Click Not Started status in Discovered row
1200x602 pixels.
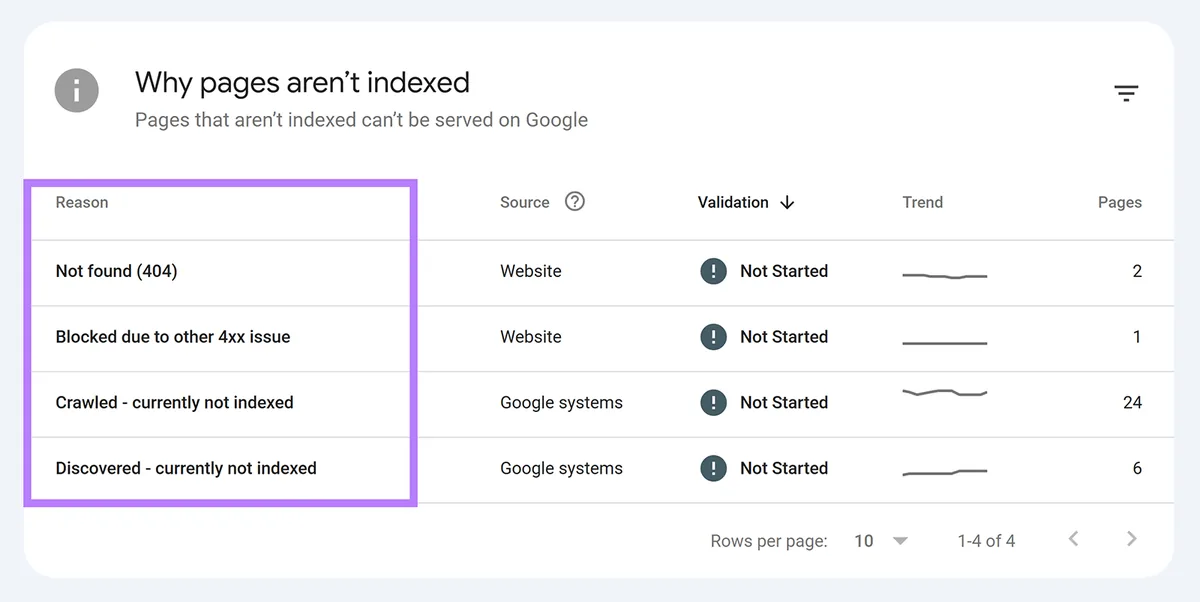coord(784,468)
